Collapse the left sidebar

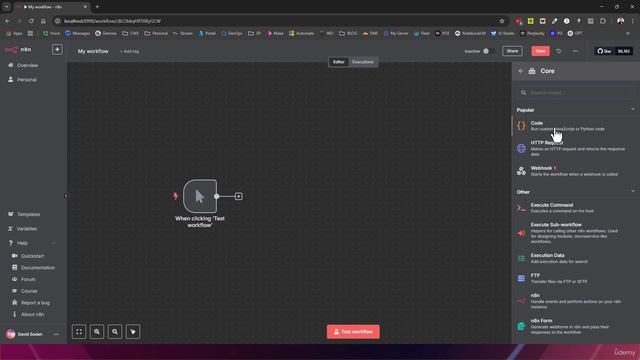pyautogui.click(x=66, y=196)
